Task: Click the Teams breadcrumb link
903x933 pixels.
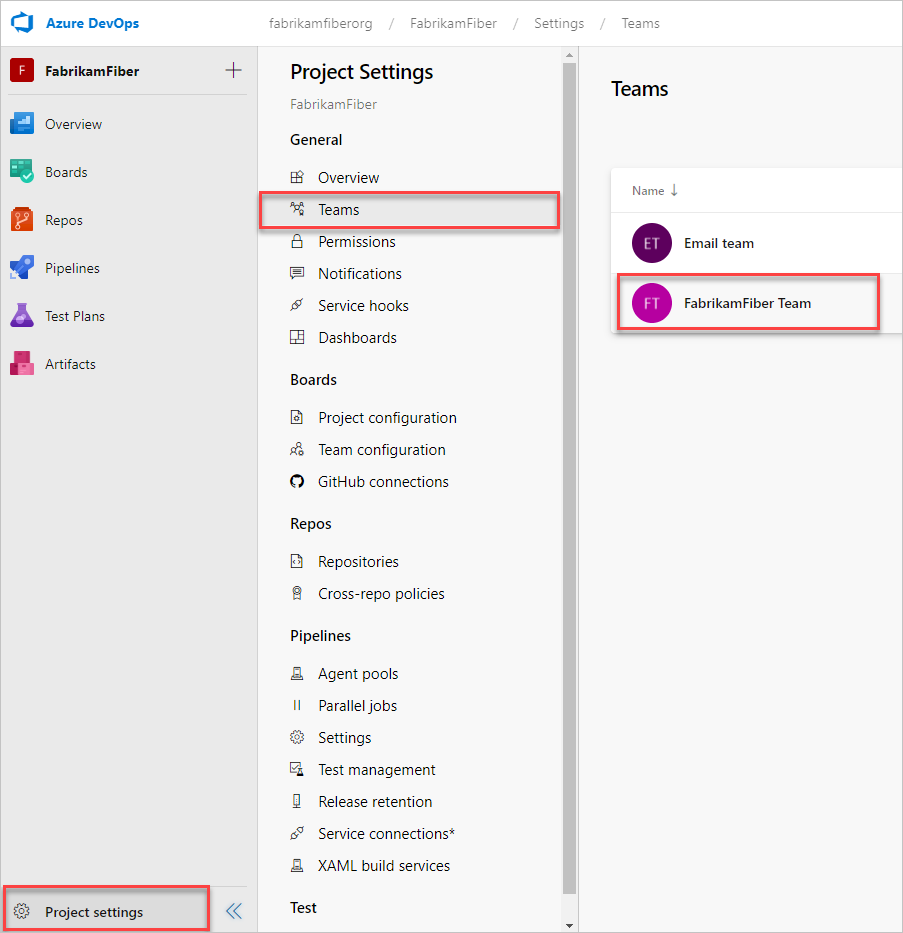Action: coord(640,23)
